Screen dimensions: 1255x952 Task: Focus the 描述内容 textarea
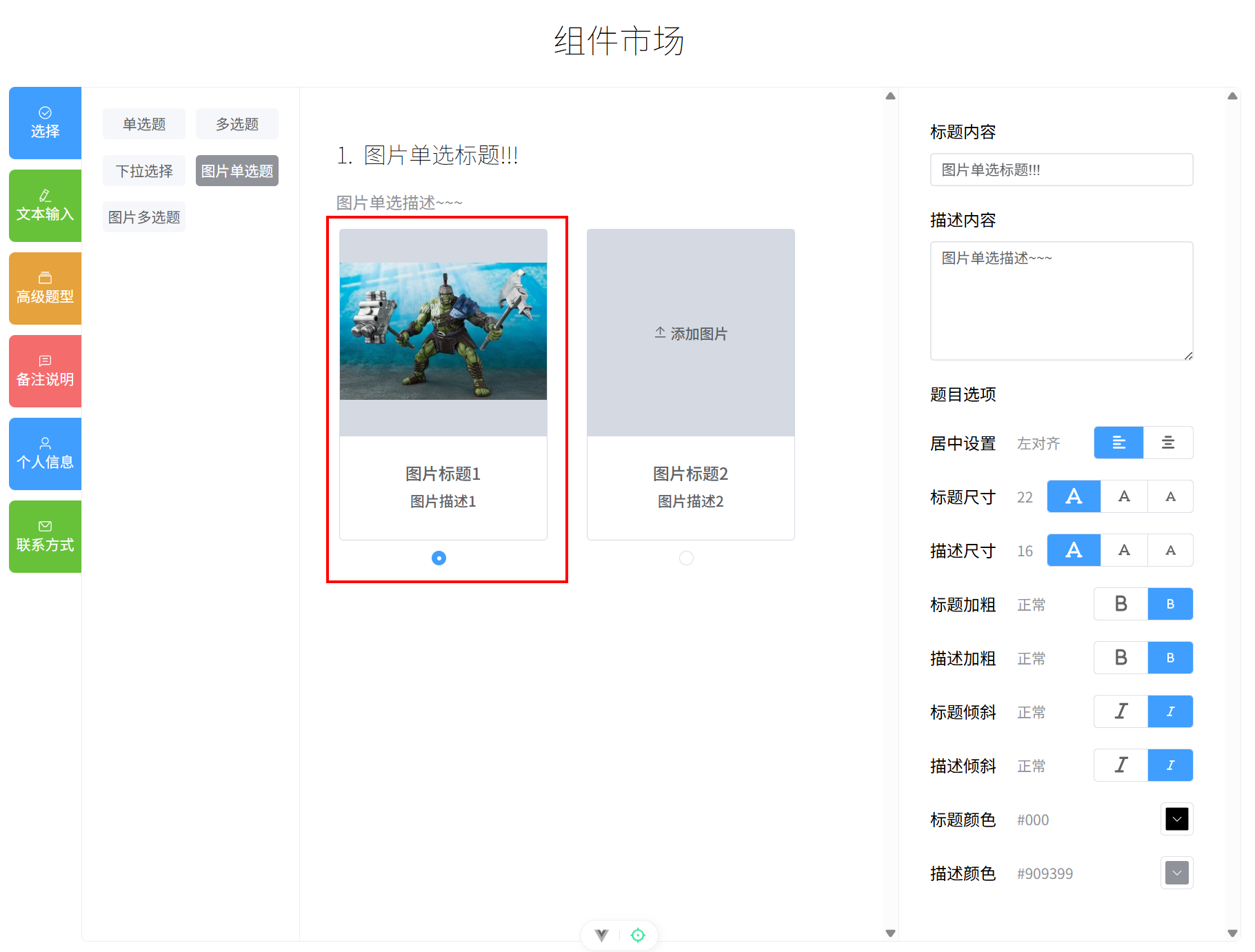[1061, 301]
